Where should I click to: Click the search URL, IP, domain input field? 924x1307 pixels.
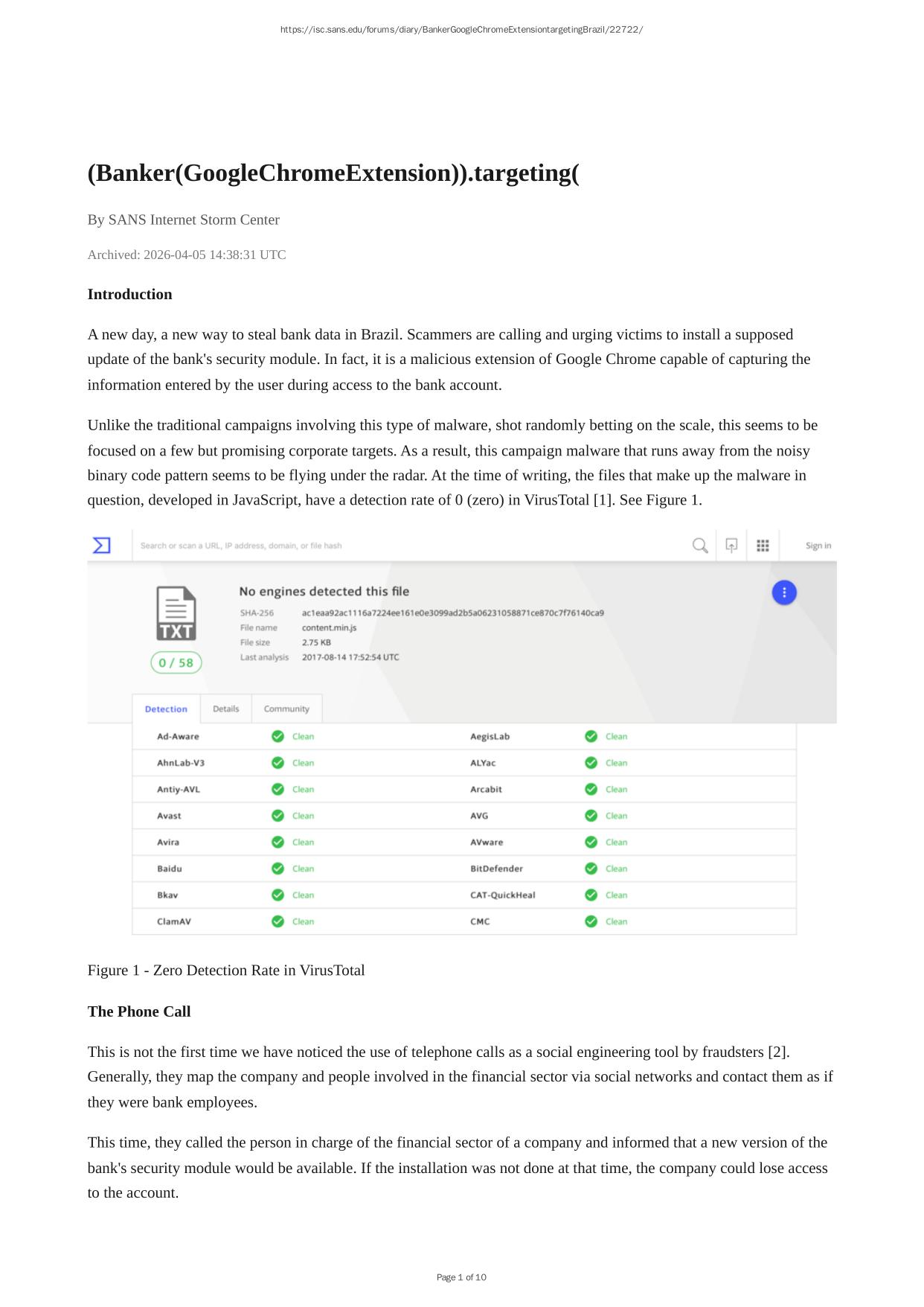pos(409,546)
